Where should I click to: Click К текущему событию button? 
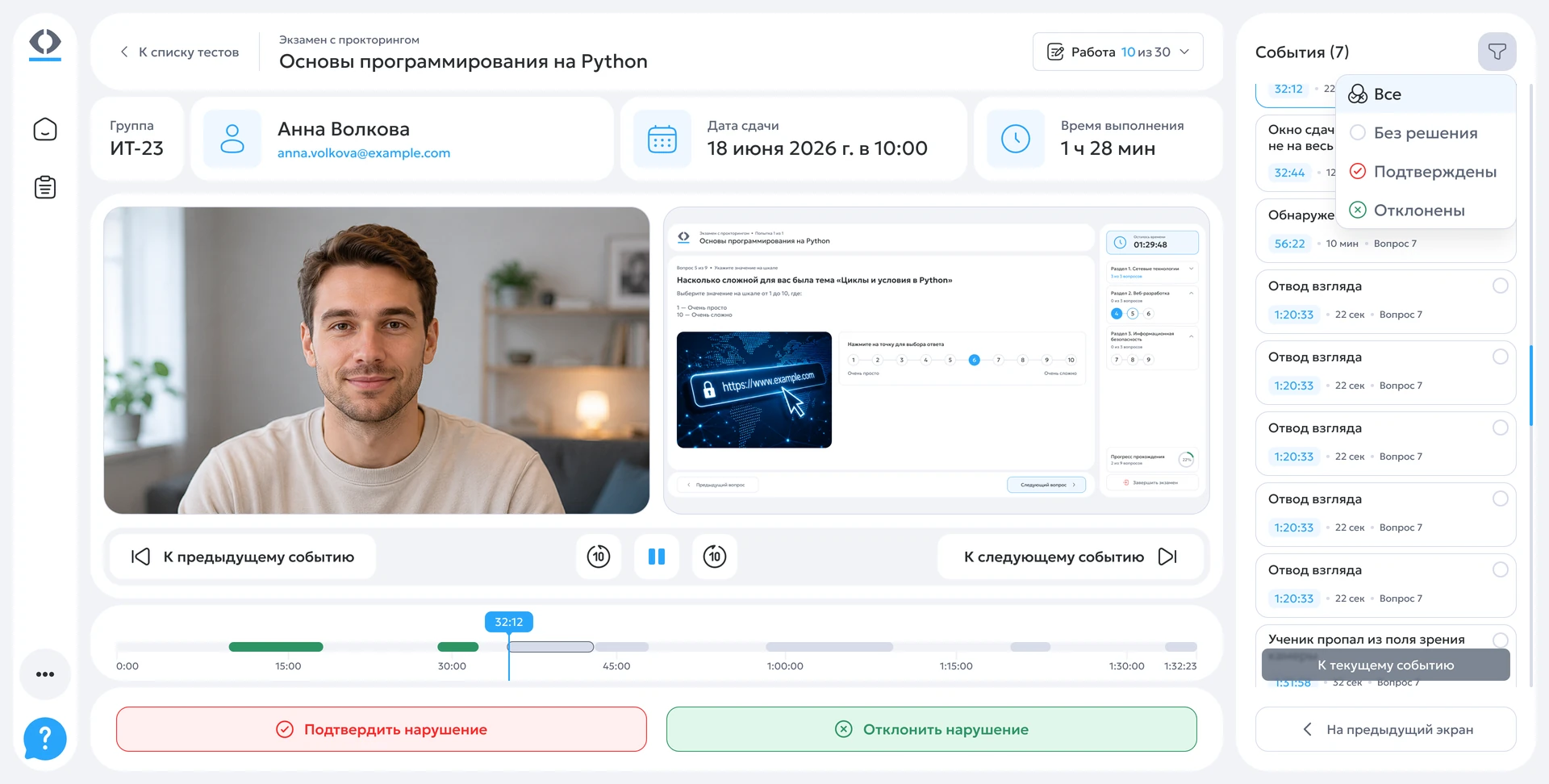click(1386, 665)
